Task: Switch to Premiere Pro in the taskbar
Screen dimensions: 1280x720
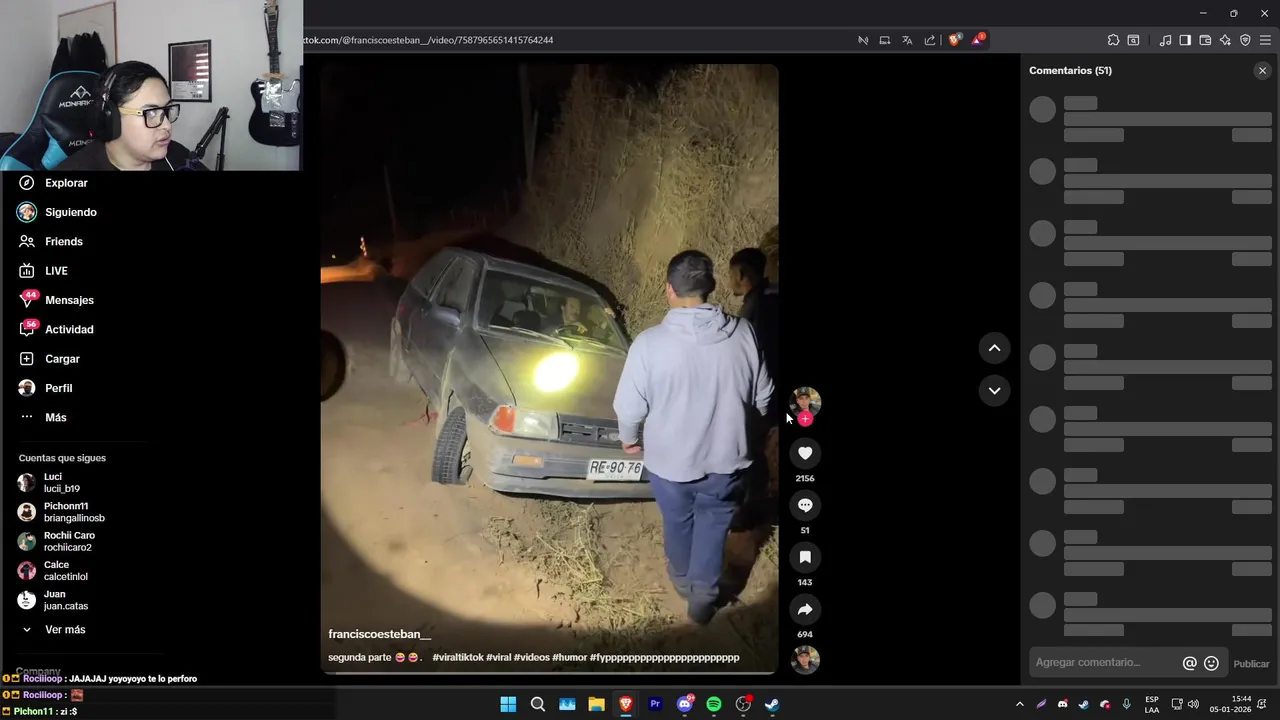Action: pyautogui.click(x=655, y=704)
